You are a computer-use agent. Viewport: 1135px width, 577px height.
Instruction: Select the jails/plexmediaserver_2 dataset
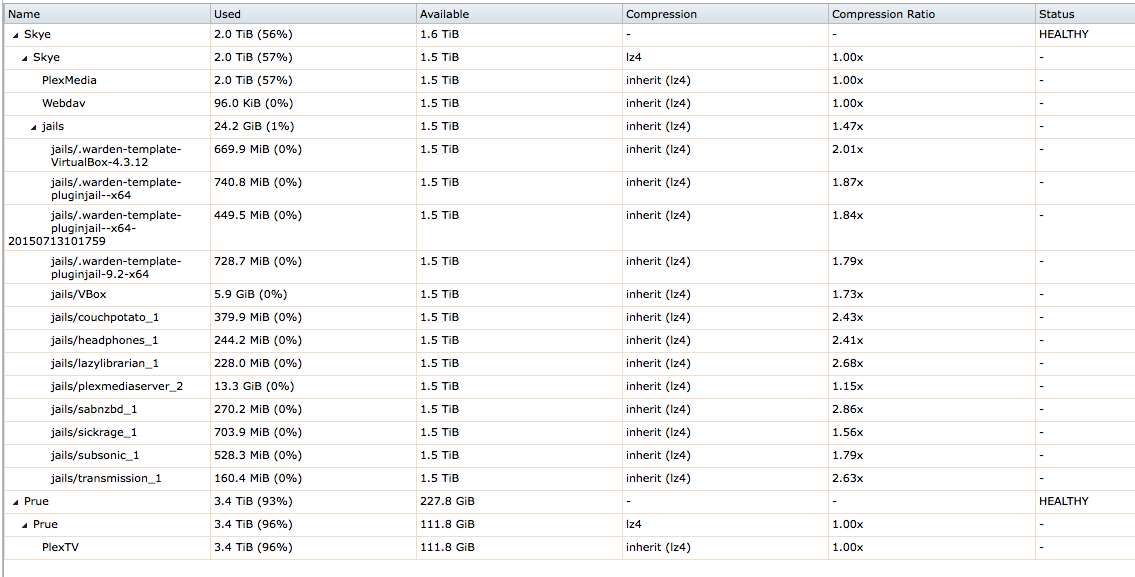pos(570,387)
